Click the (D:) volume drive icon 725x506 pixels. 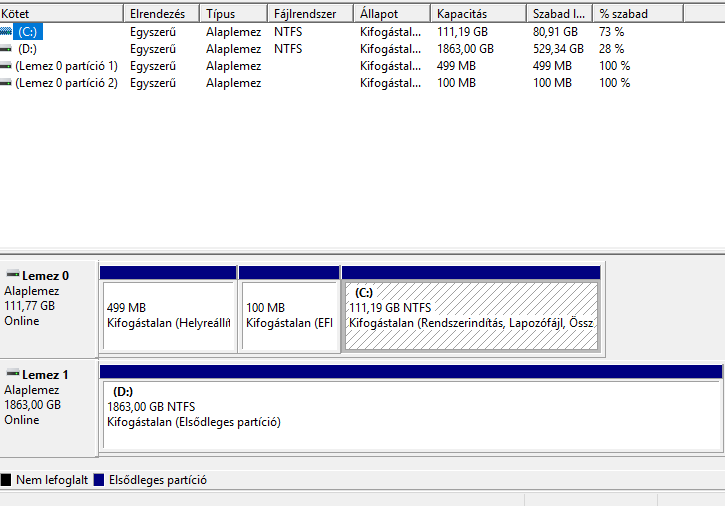6,49
